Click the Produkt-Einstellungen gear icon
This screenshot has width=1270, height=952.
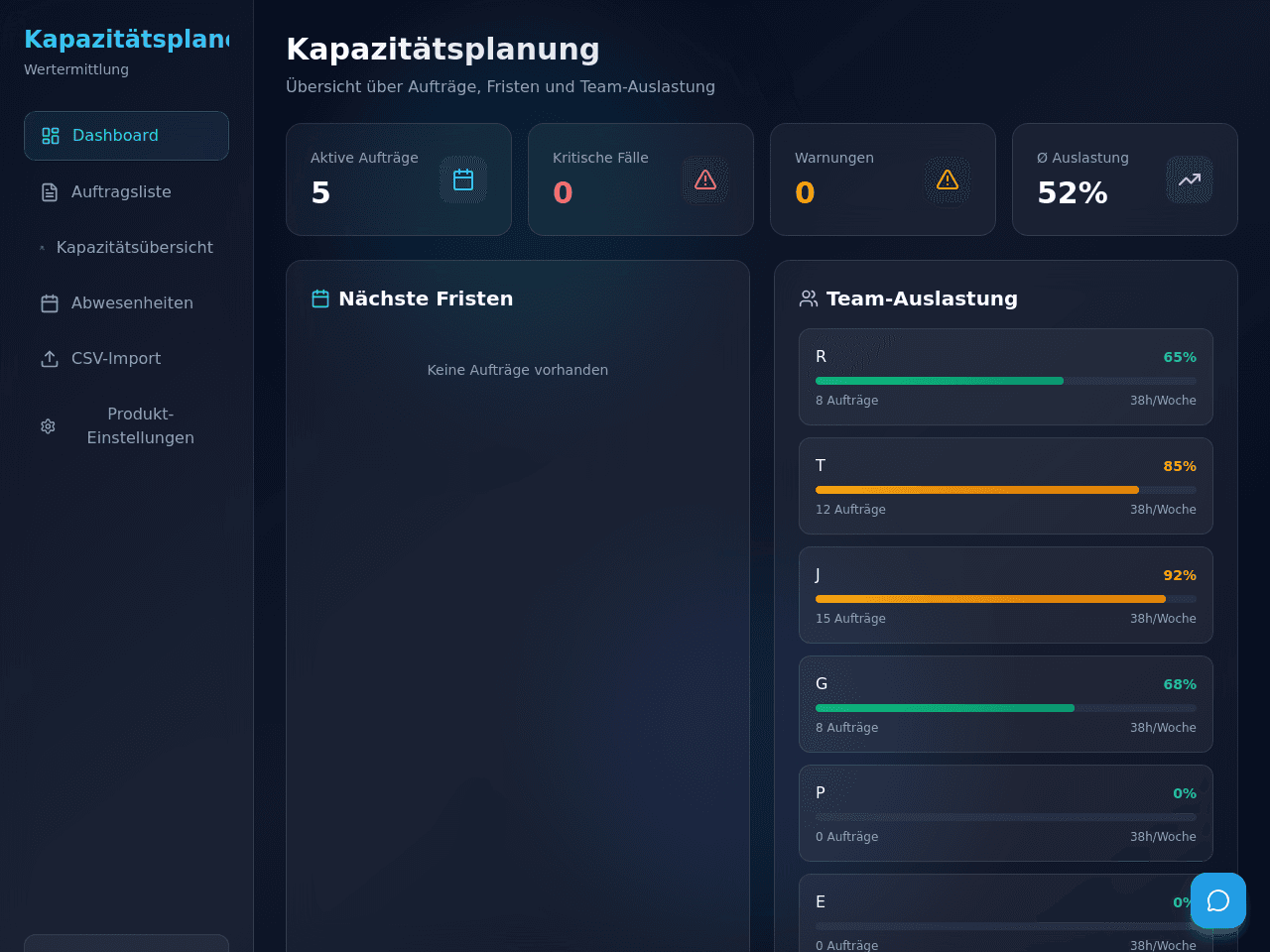point(48,426)
